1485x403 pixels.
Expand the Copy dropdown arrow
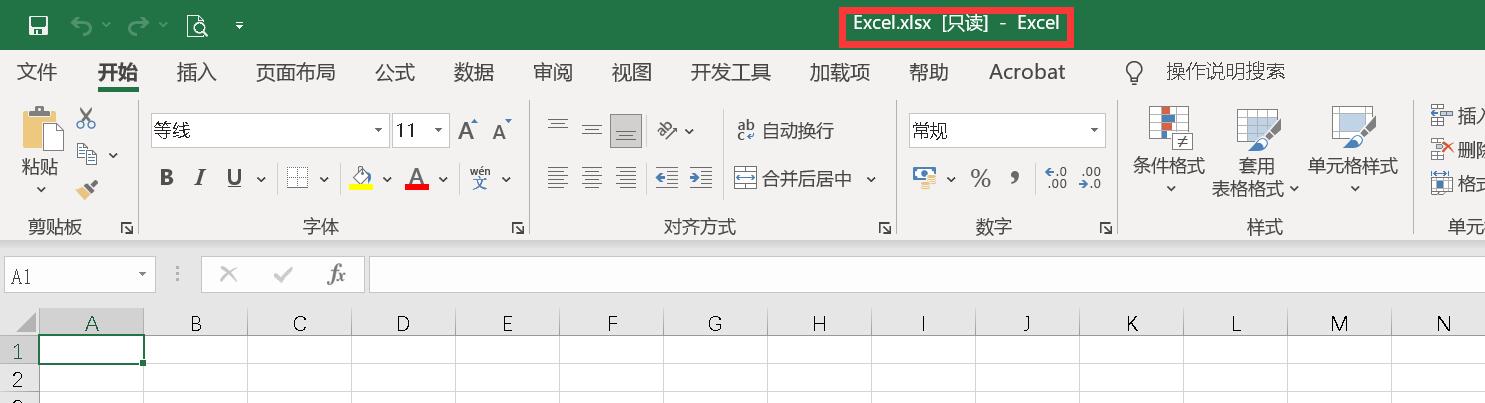coord(113,155)
